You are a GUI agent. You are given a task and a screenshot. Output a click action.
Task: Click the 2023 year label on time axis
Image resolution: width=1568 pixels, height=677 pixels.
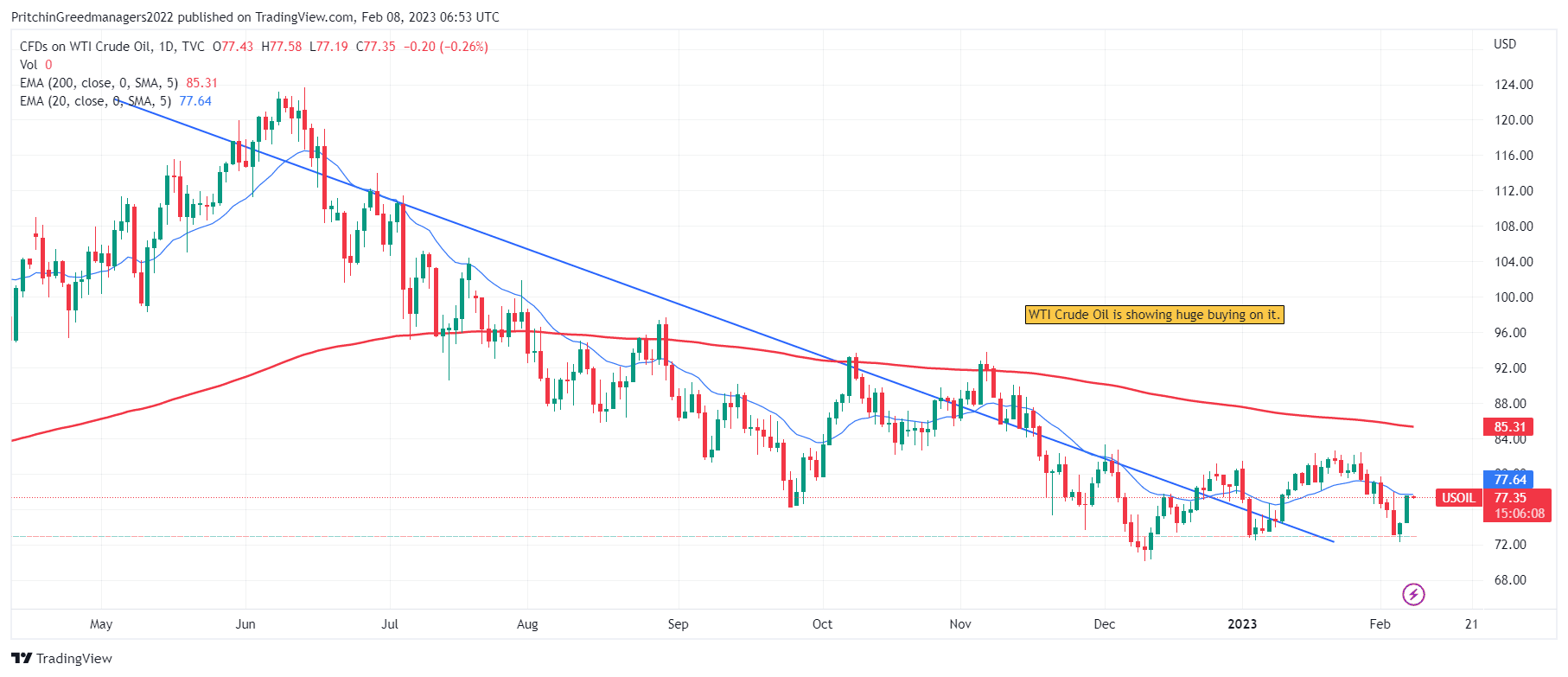point(1242,623)
